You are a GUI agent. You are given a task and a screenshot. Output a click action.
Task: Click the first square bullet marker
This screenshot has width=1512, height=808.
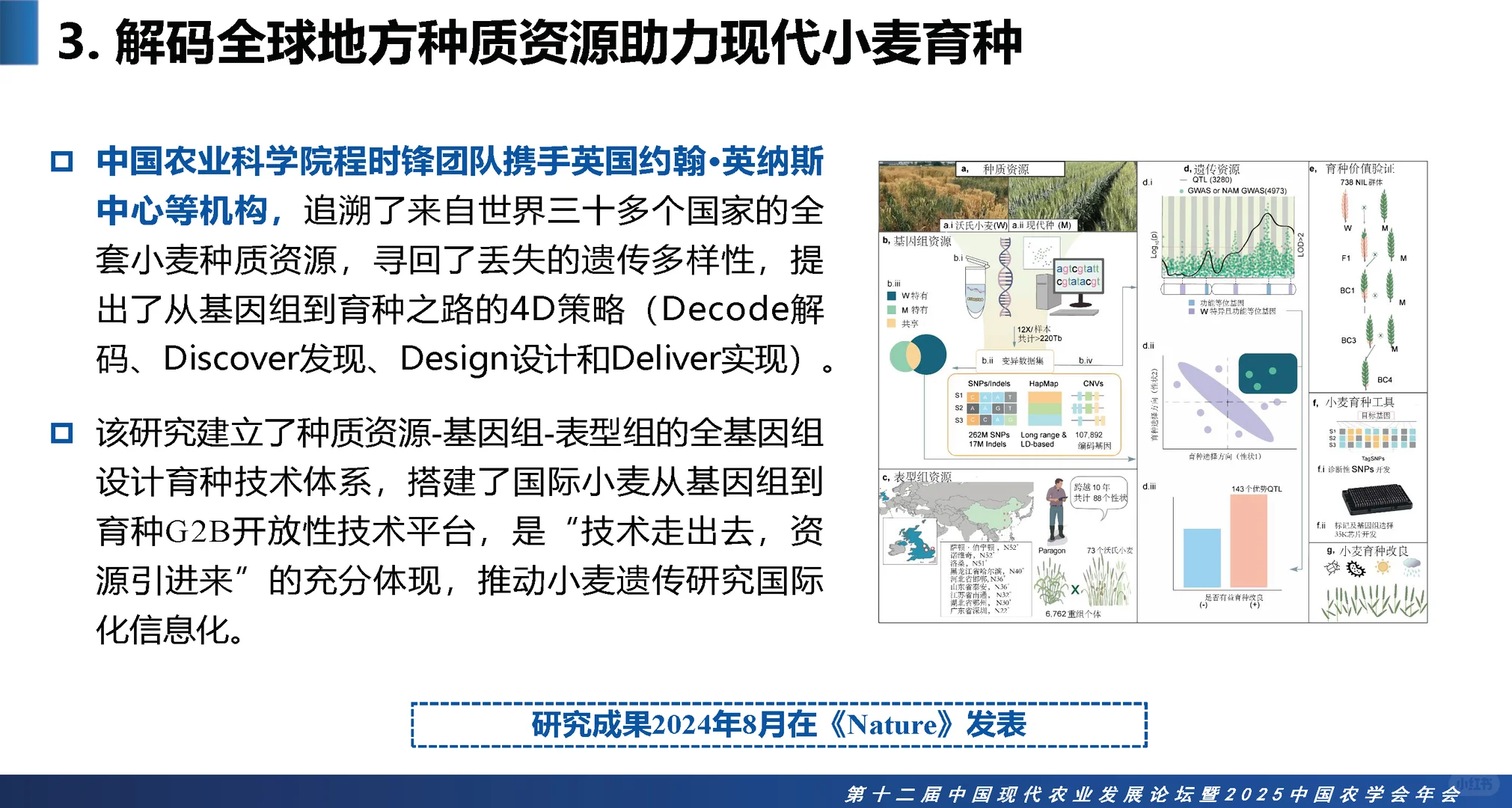point(62,162)
